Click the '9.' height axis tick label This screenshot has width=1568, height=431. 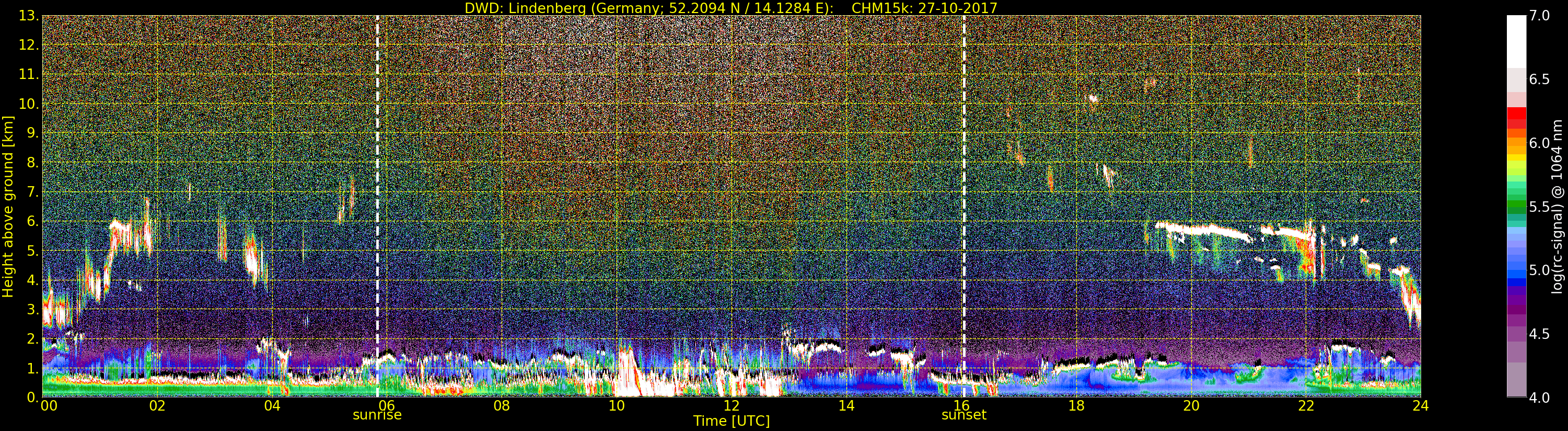coord(32,133)
